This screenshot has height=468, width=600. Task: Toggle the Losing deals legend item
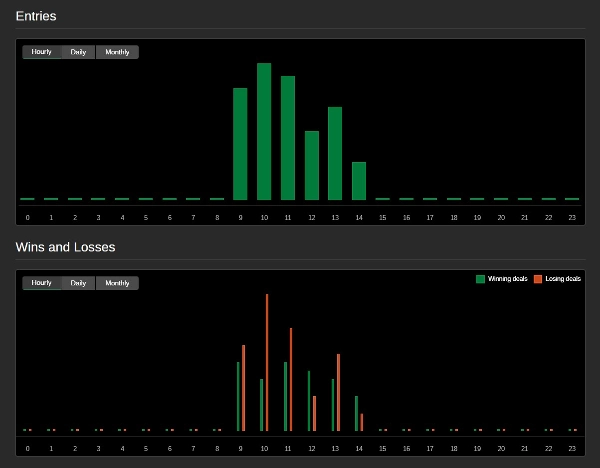(x=558, y=279)
